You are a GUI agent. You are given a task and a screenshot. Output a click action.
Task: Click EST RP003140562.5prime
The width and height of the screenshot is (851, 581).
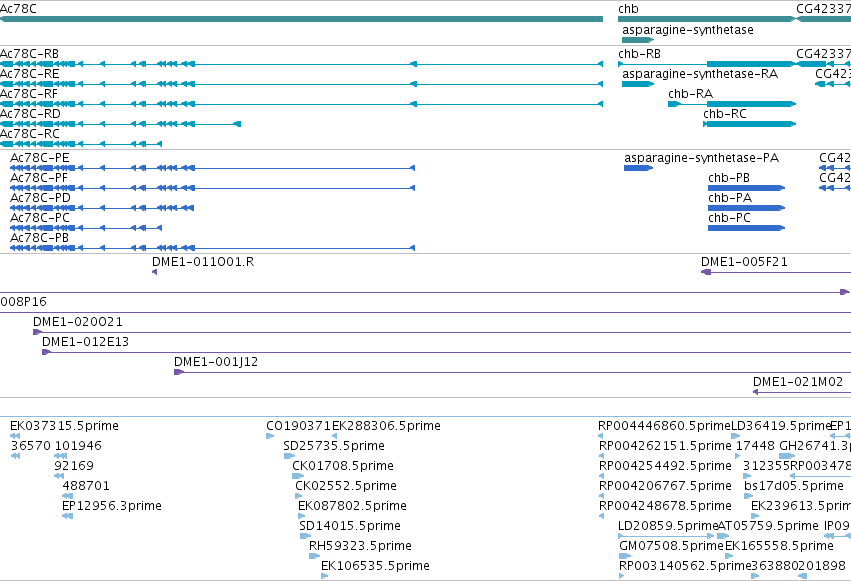click(x=622, y=576)
